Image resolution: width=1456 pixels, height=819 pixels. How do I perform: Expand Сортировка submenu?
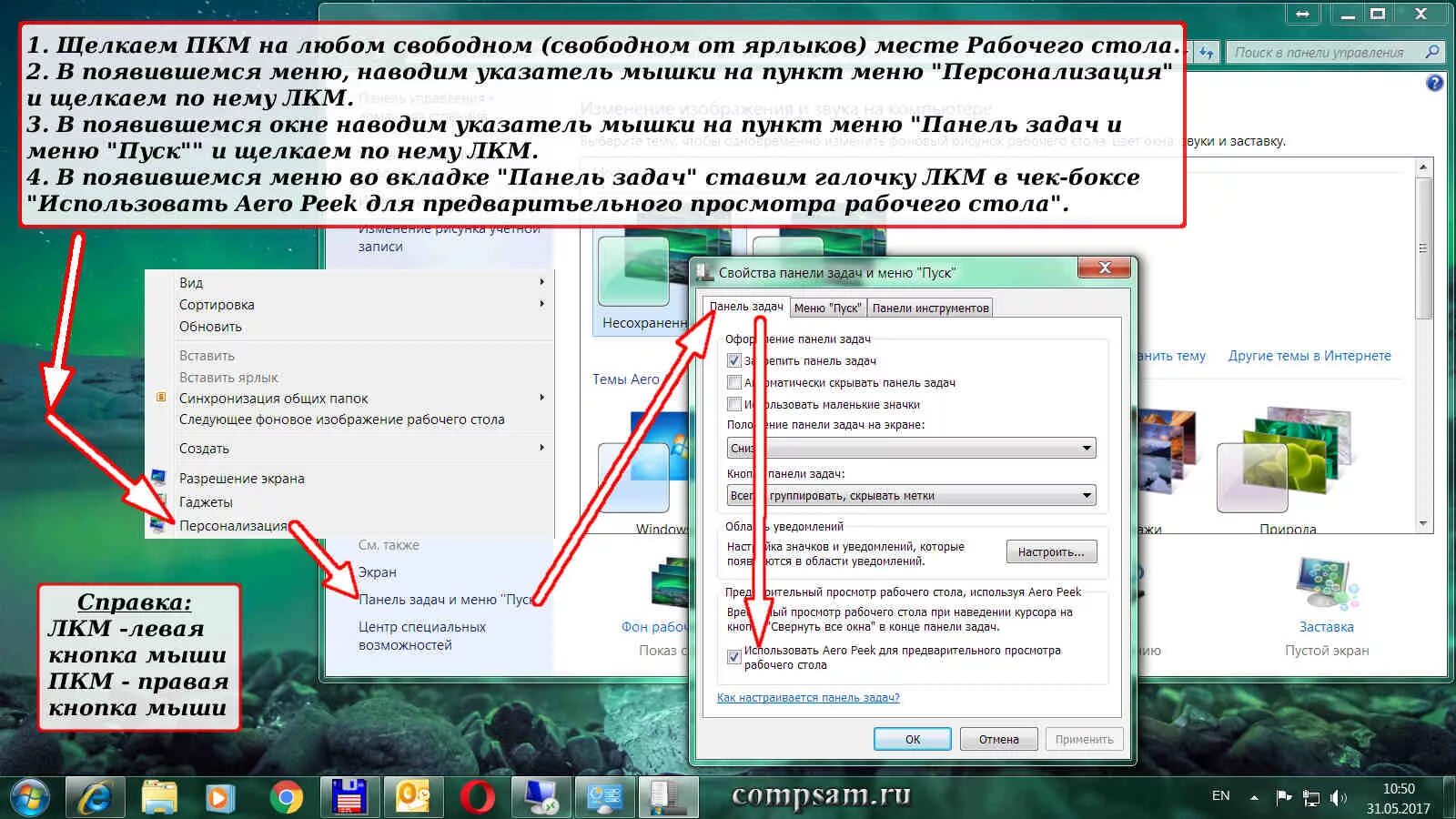click(542, 304)
